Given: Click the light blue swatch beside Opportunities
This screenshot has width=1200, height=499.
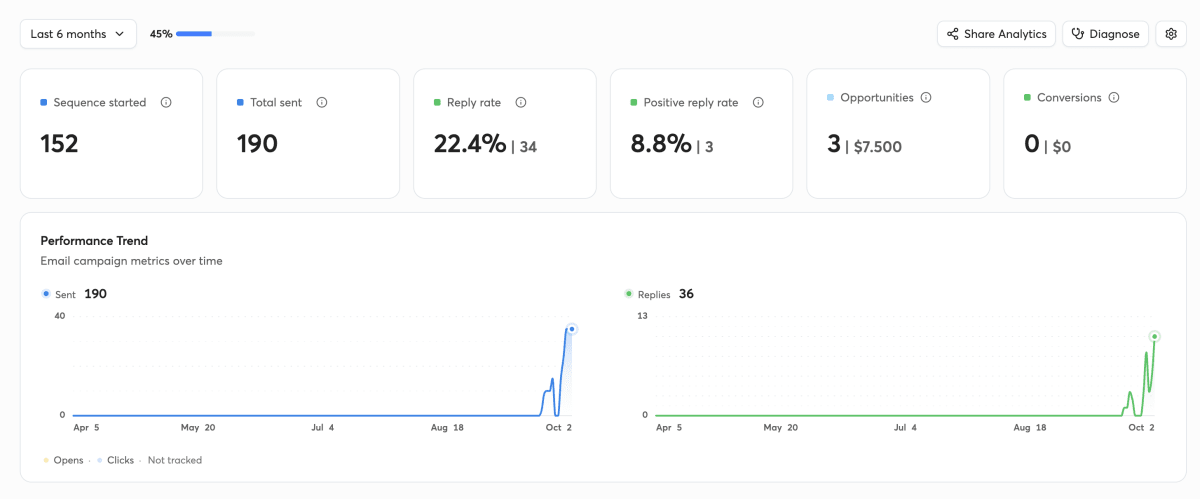Looking at the screenshot, I should (x=831, y=98).
